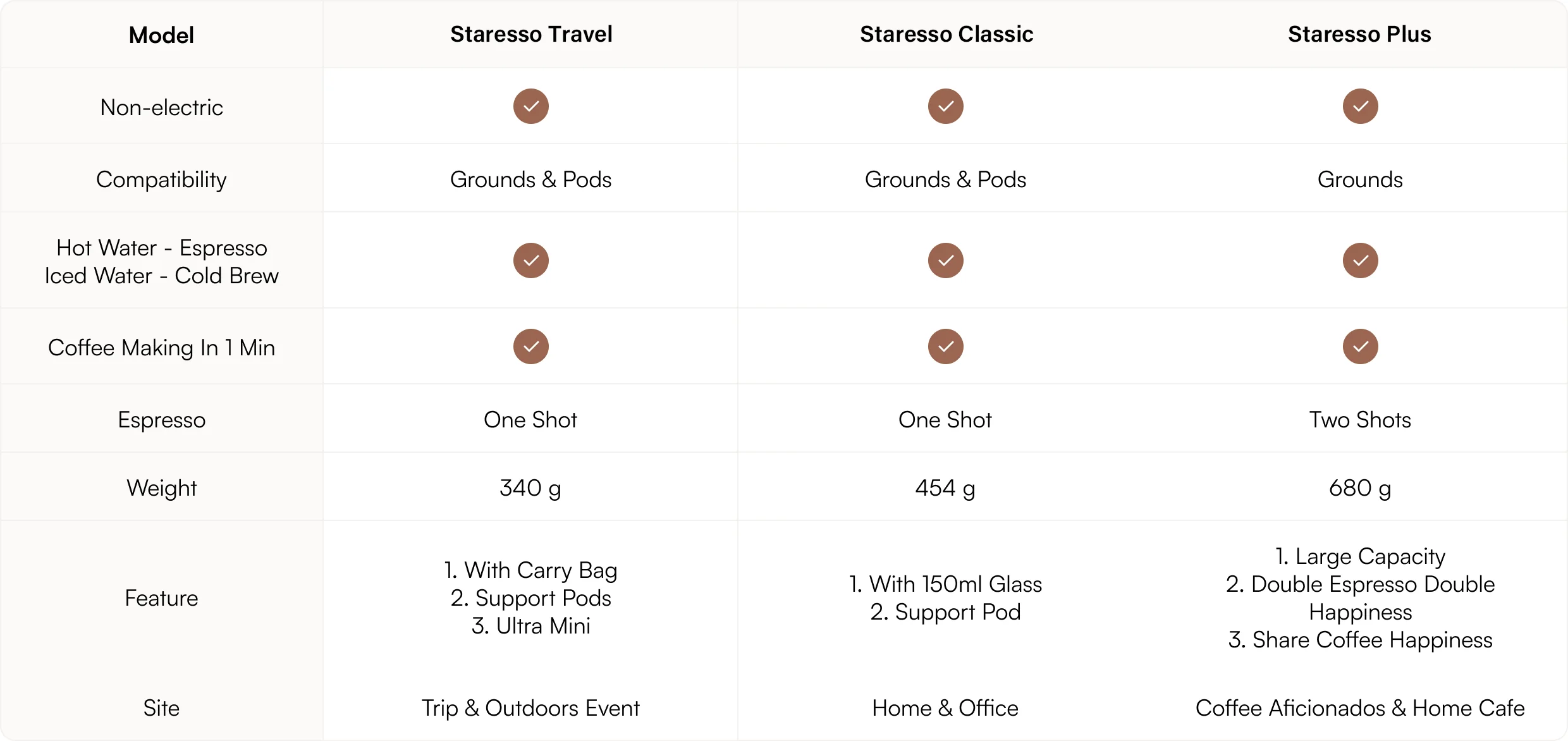Click Coffee Aficionados & Home Cafe text
Screen dimensions: 1568x741
point(1359,708)
